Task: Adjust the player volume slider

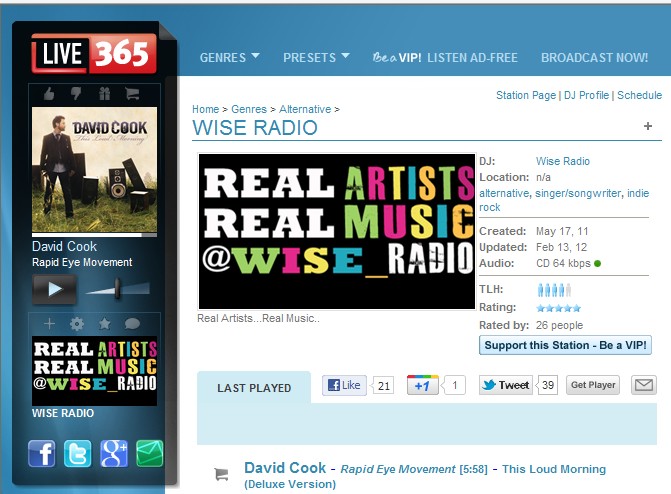Action: 118,289
